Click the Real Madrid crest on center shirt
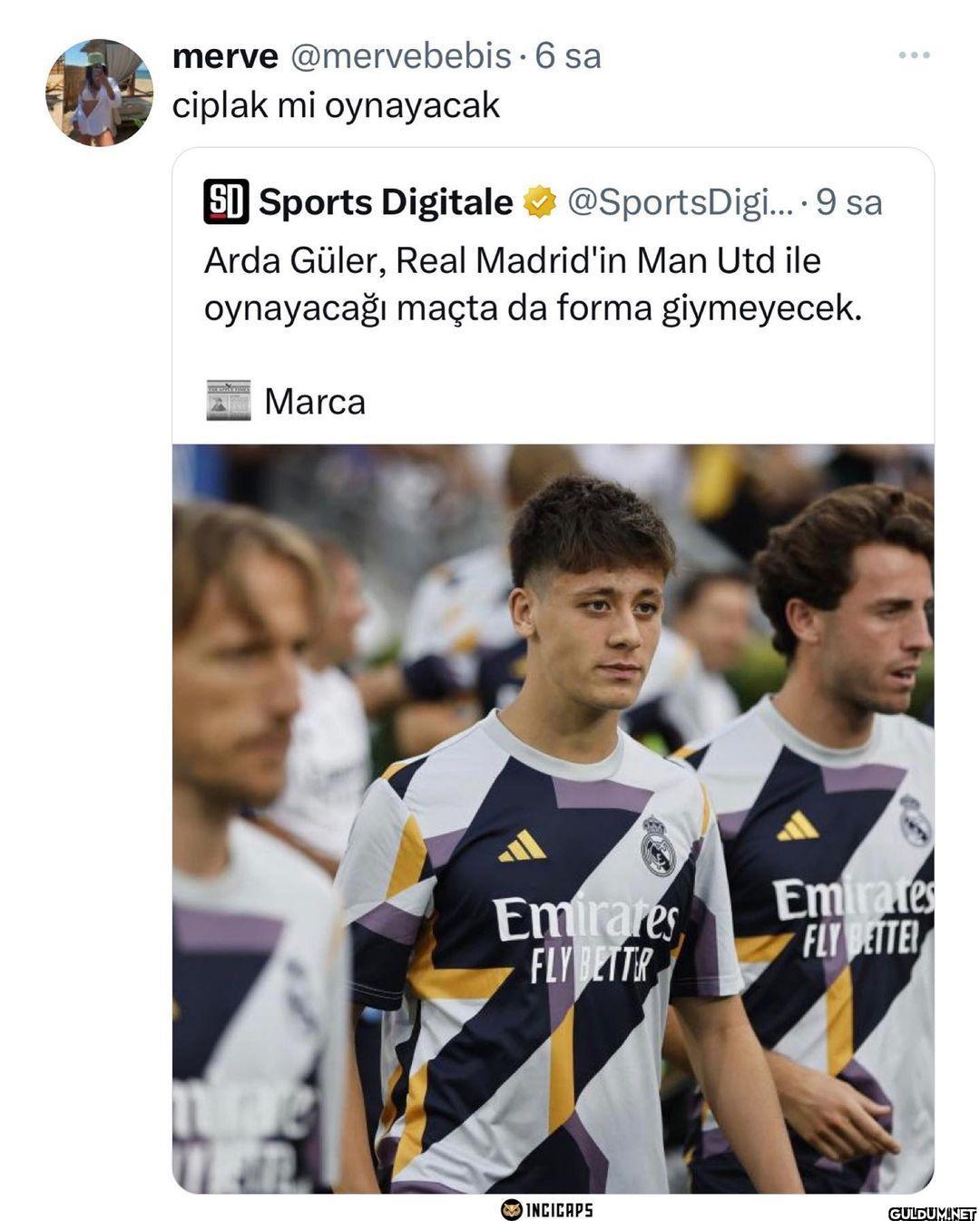This screenshot has height=1221, width=980. [x=658, y=845]
